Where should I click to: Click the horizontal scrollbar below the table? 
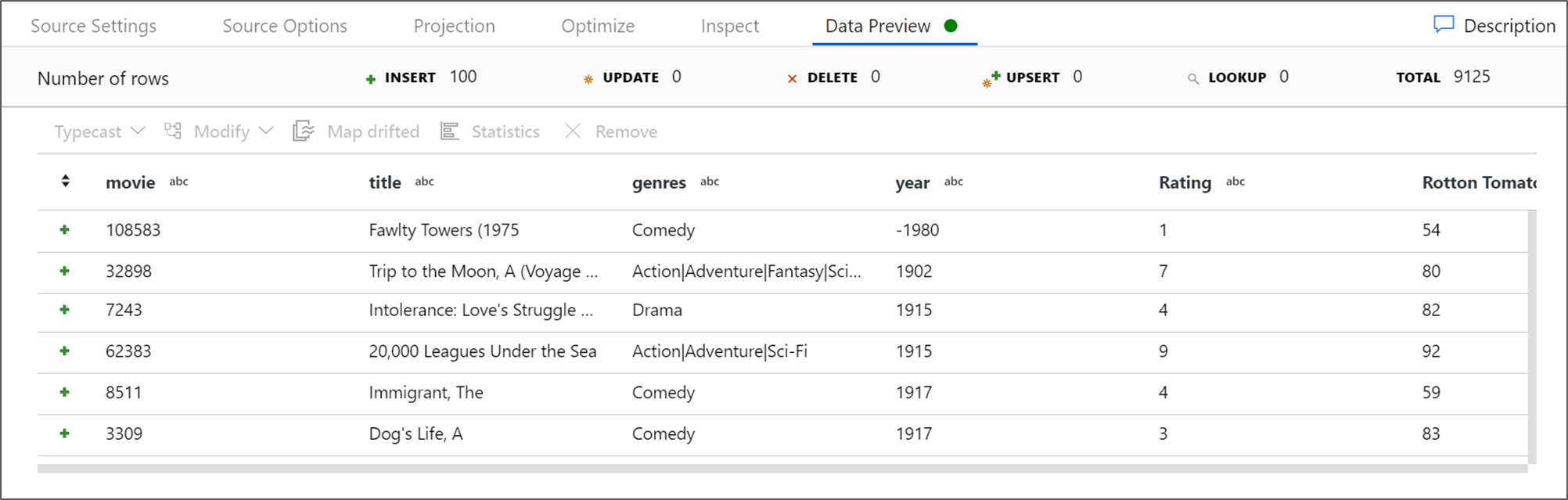click(782, 469)
